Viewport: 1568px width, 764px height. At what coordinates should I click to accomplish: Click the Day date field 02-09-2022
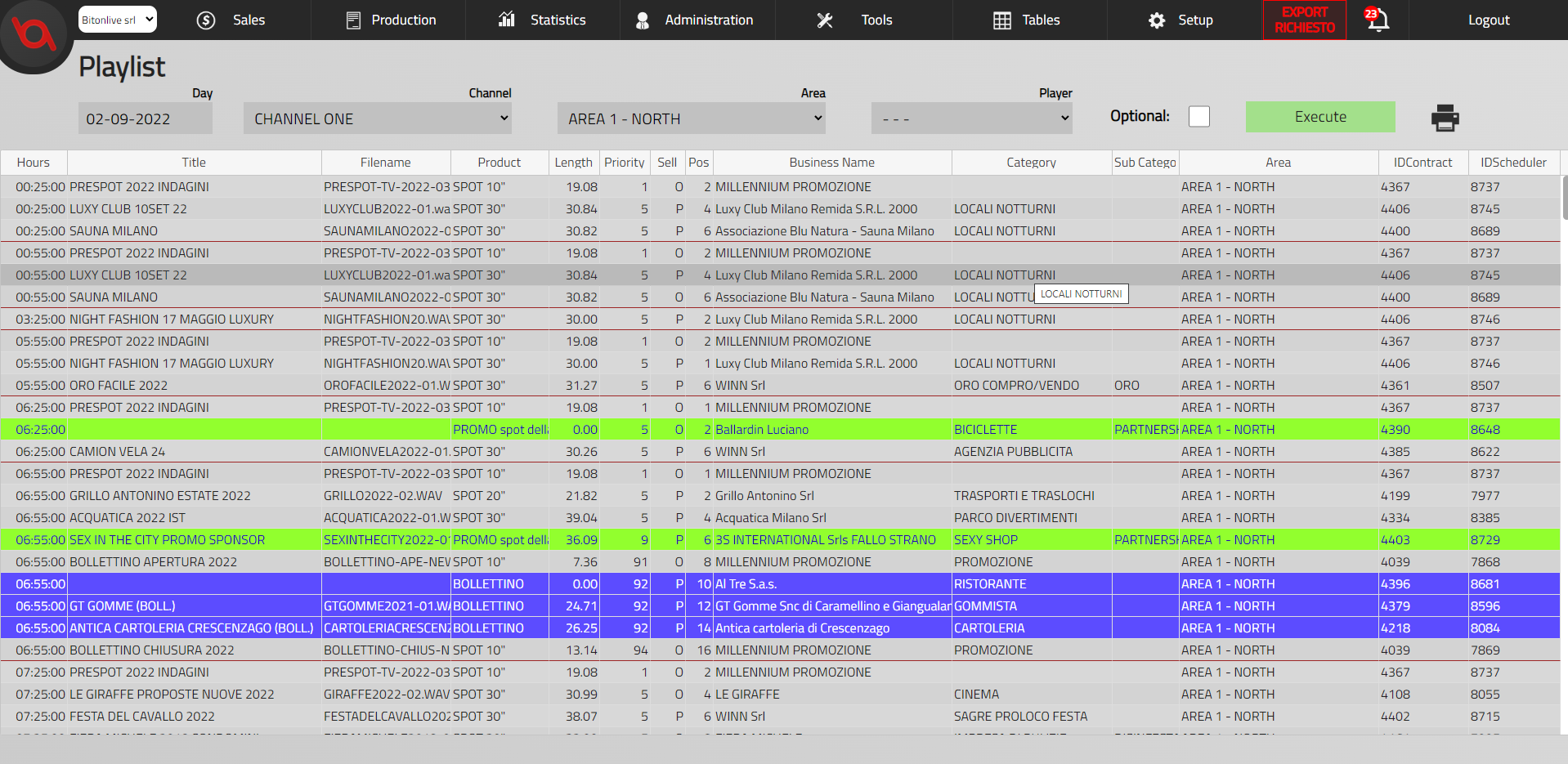tap(146, 118)
